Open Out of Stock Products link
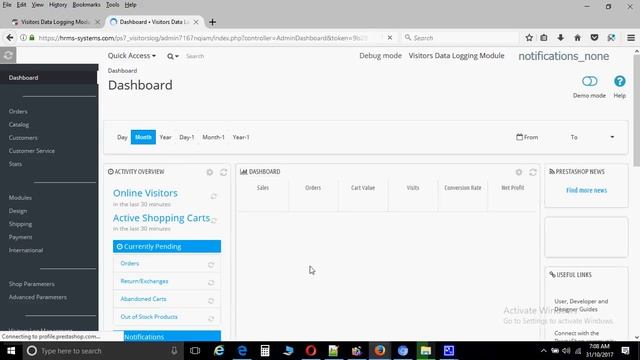 (x=149, y=317)
